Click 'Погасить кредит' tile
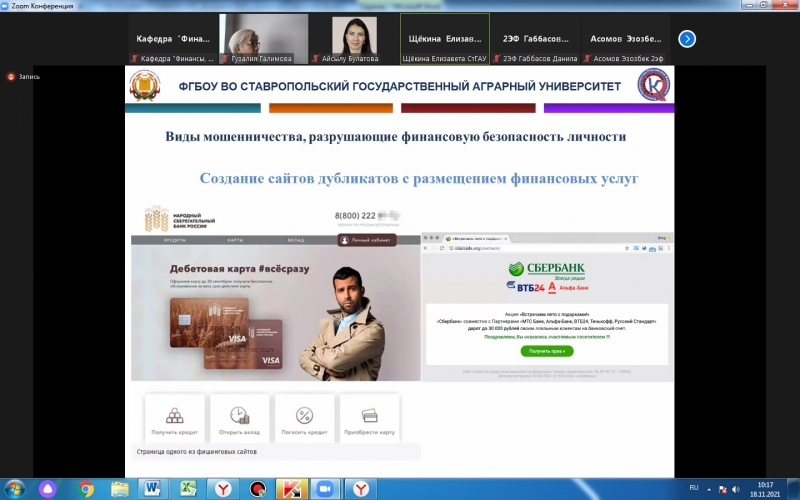Screen dimensions: 800x500 point(304,419)
